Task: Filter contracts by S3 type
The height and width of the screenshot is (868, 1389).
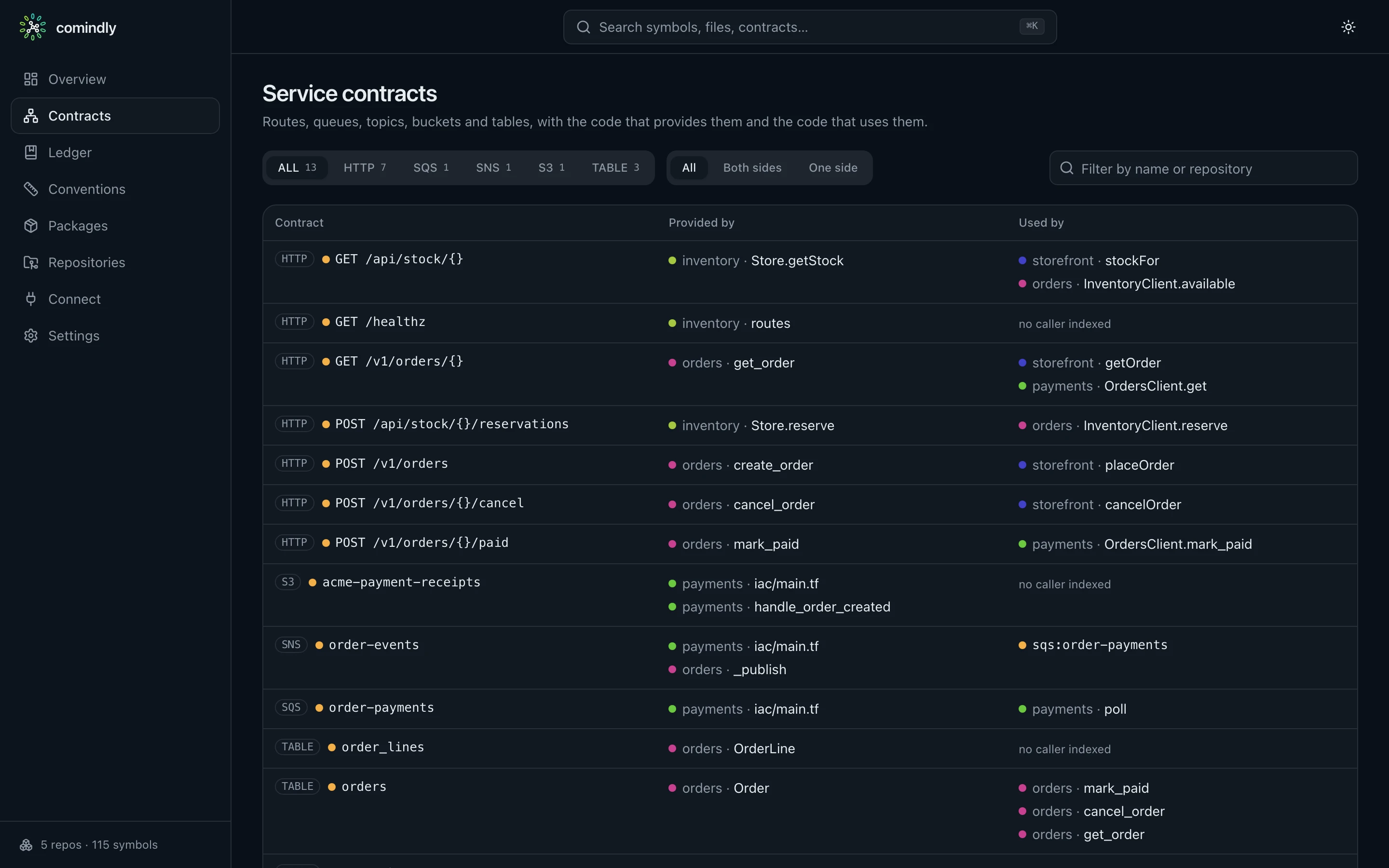Action: coord(551,168)
